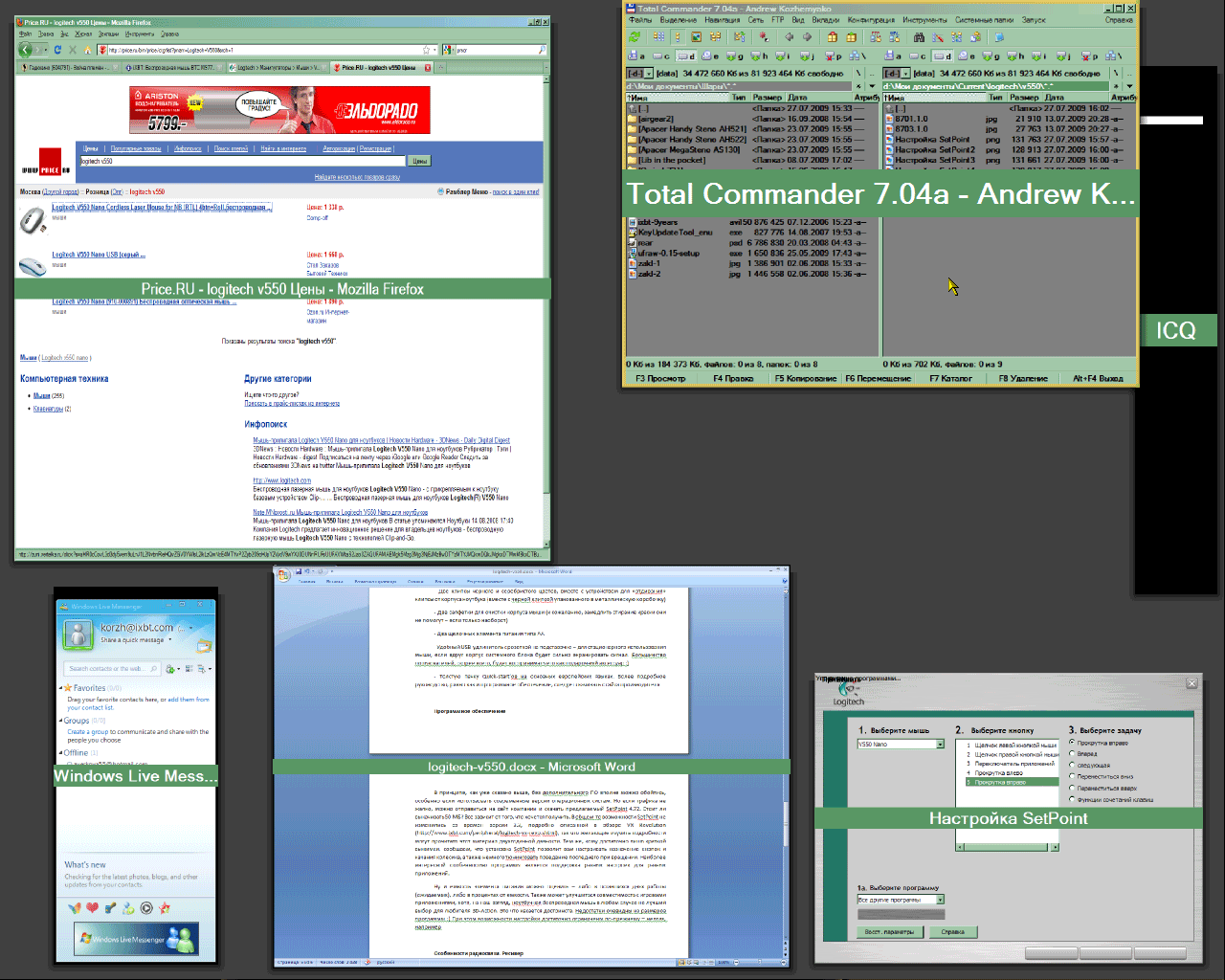The image size is (1225, 980).
Task: Select drive c in Total Commander left drive bar
Action: pyautogui.click(x=660, y=56)
